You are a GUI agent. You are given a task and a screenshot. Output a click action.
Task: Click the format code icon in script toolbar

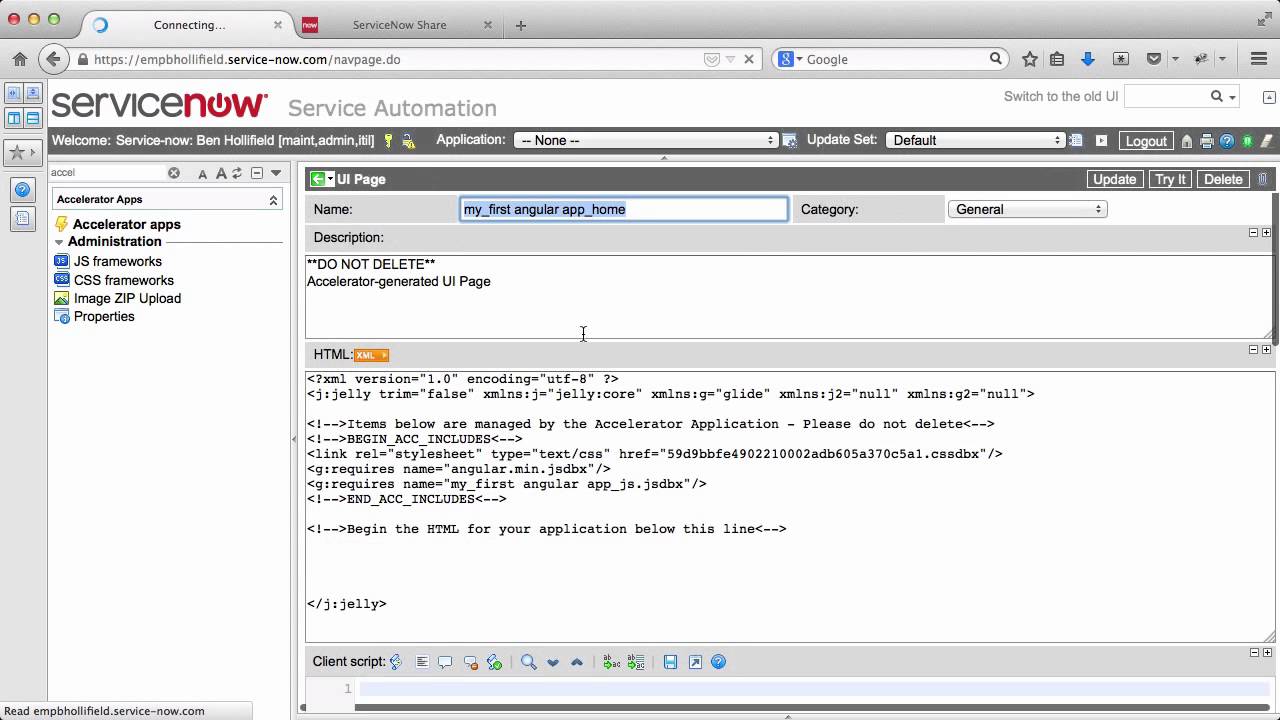422,662
